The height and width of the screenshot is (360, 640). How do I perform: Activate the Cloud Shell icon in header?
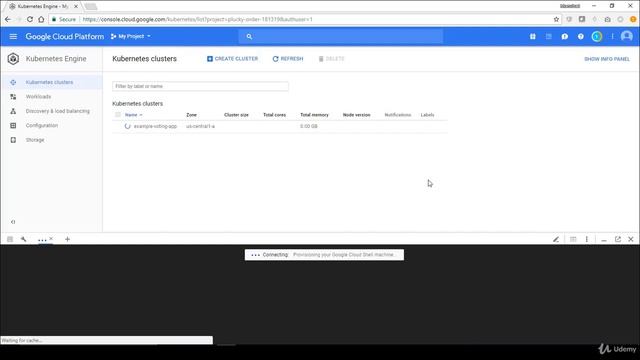click(549, 36)
